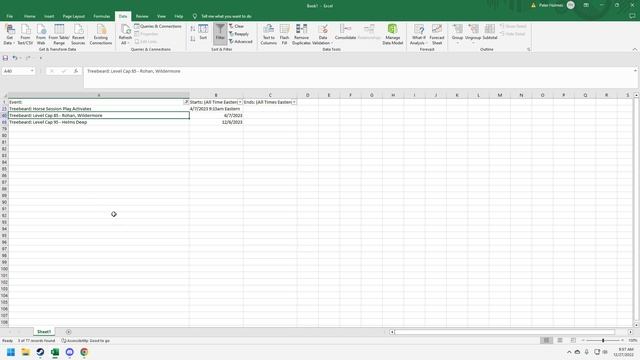Open the Event column filter dropdown
The image size is (640, 360).
186,102
